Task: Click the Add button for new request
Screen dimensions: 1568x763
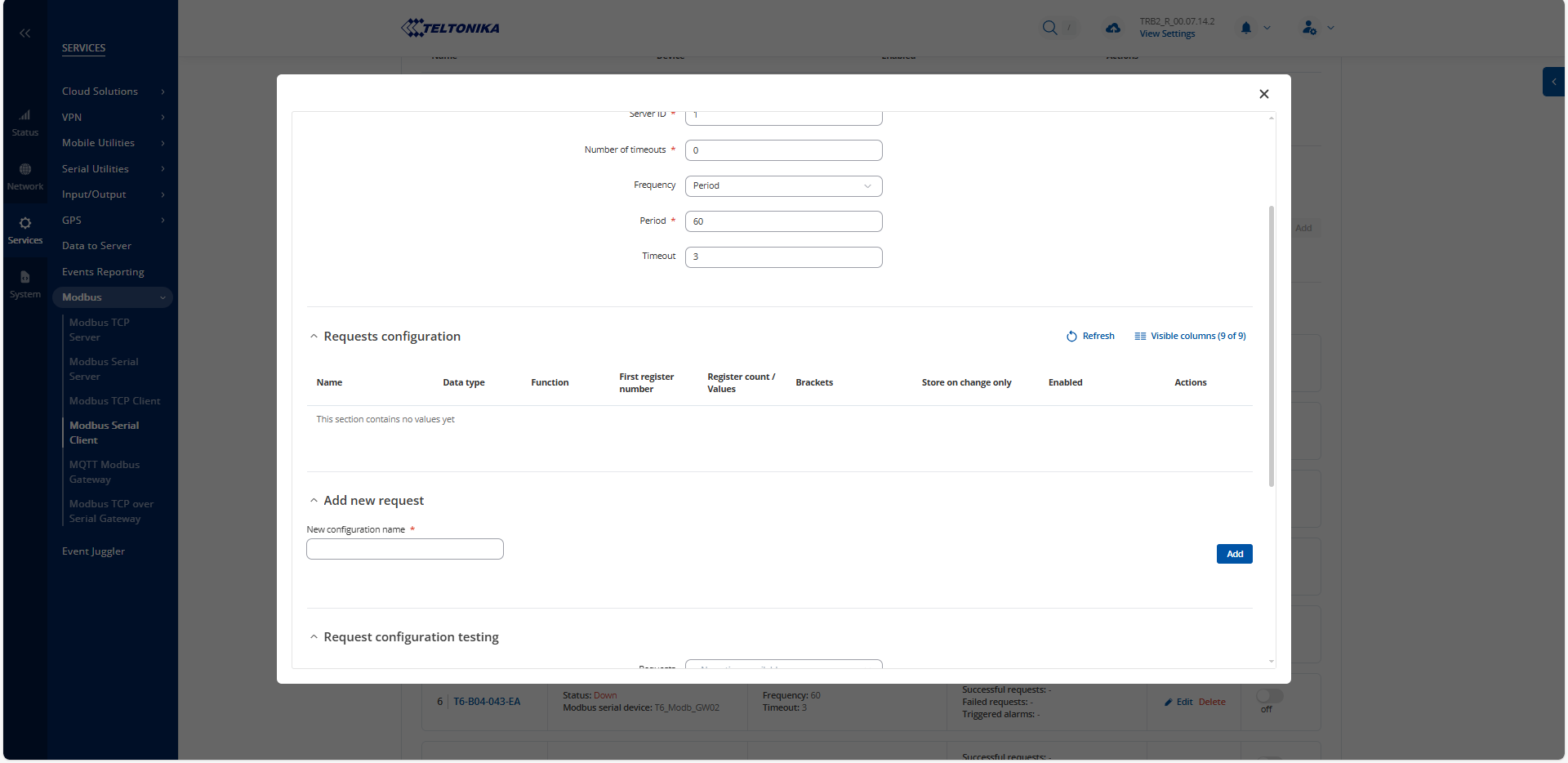Action: 1234,554
